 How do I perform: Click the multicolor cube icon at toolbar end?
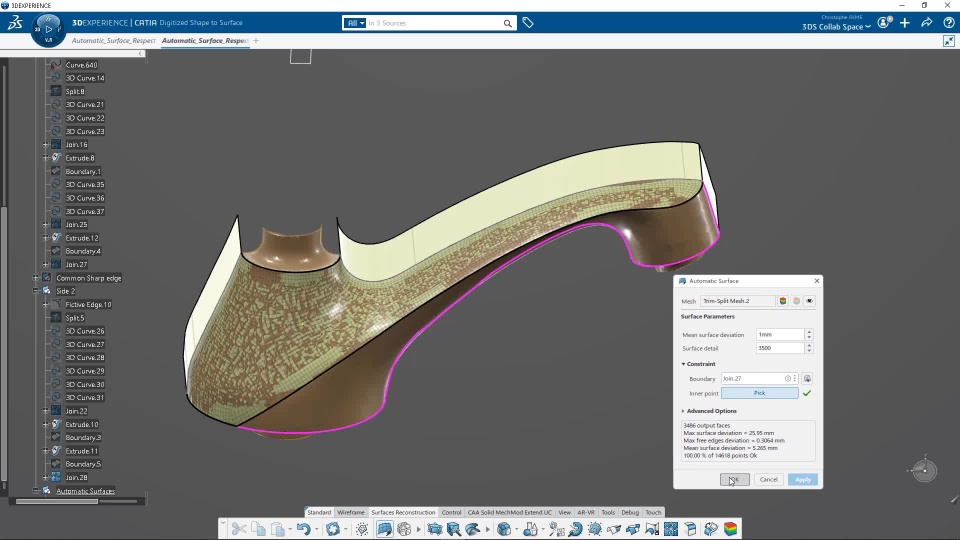[x=731, y=529]
